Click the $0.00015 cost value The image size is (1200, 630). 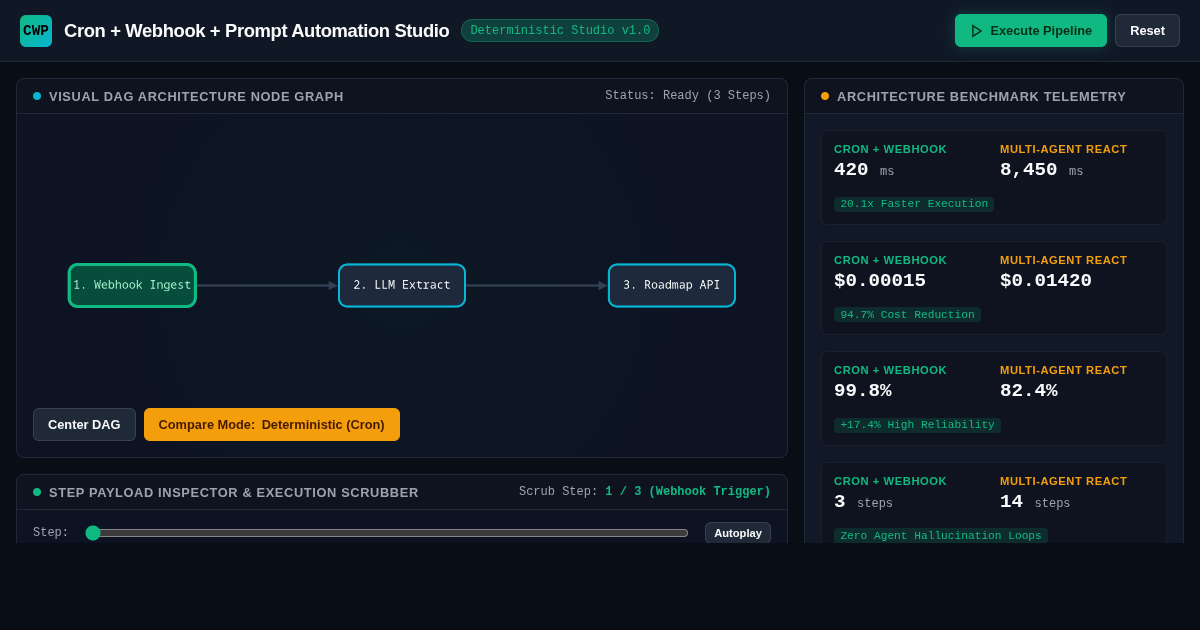(x=880, y=281)
